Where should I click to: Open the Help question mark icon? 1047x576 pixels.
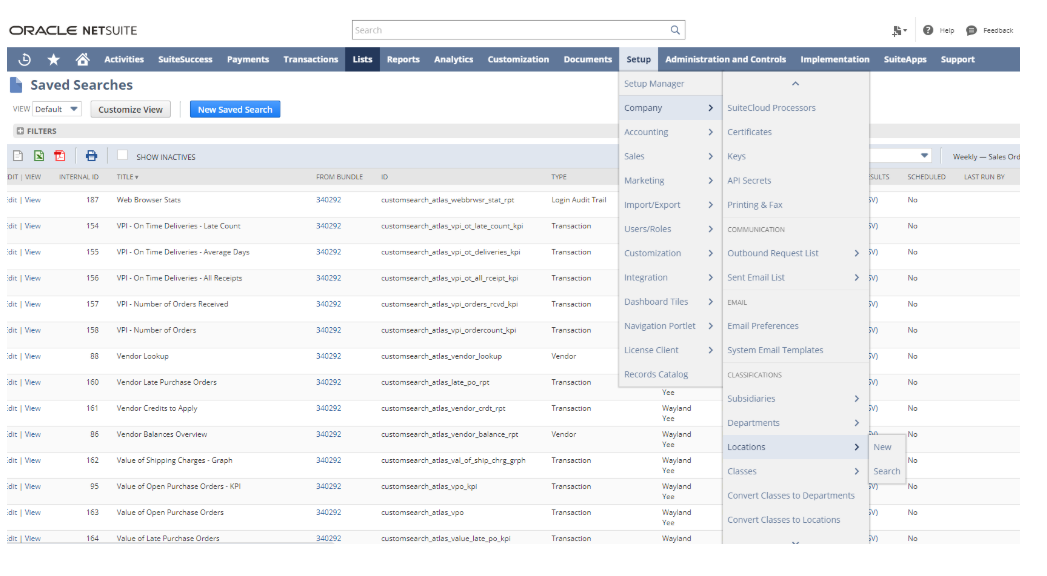(927, 30)
